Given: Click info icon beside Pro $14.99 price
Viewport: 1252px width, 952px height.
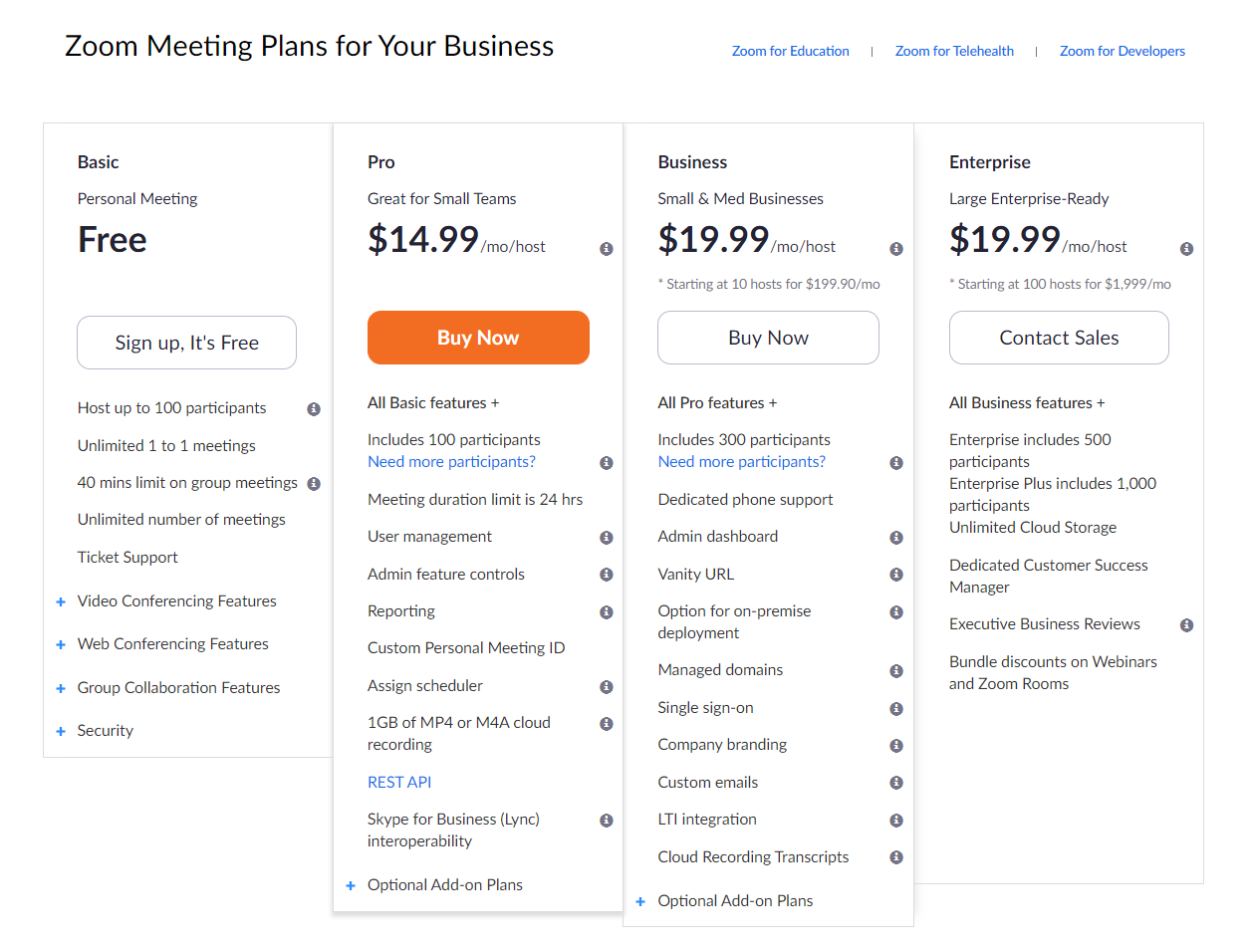Looking at the screenshot, I should tap(606, 249).
